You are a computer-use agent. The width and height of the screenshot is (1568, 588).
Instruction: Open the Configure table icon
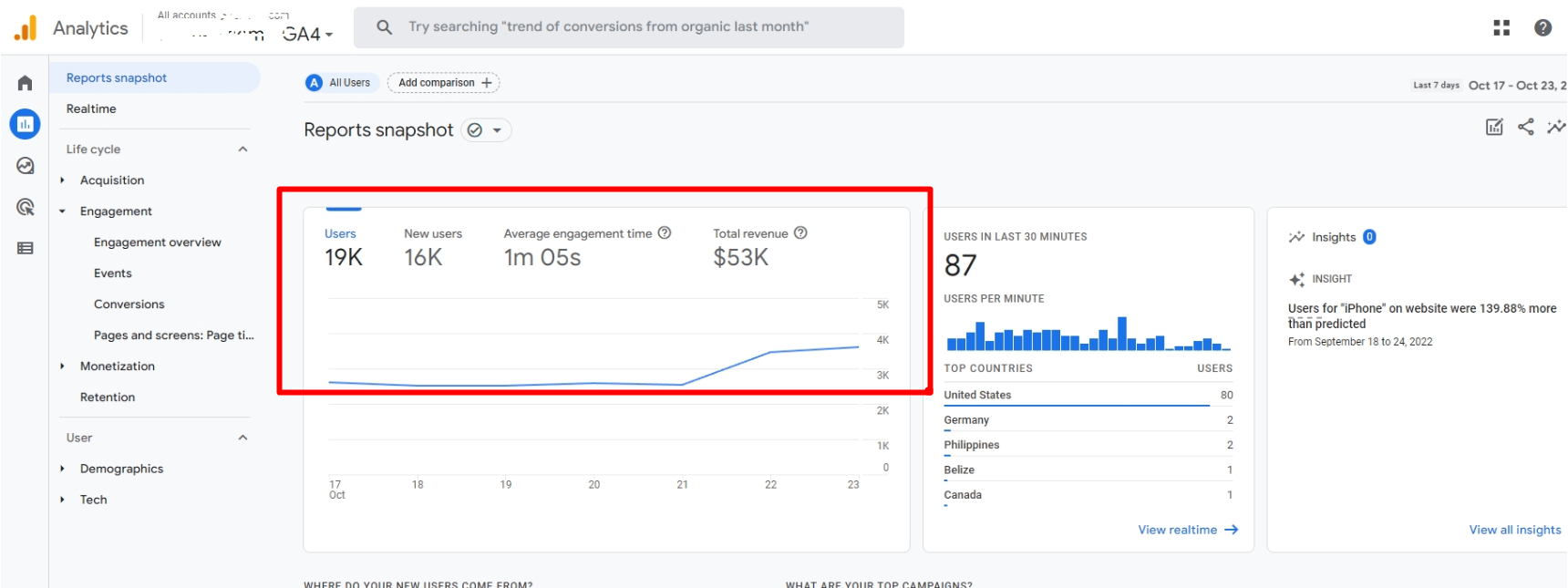pyautogui.click(x=25, y=248)
